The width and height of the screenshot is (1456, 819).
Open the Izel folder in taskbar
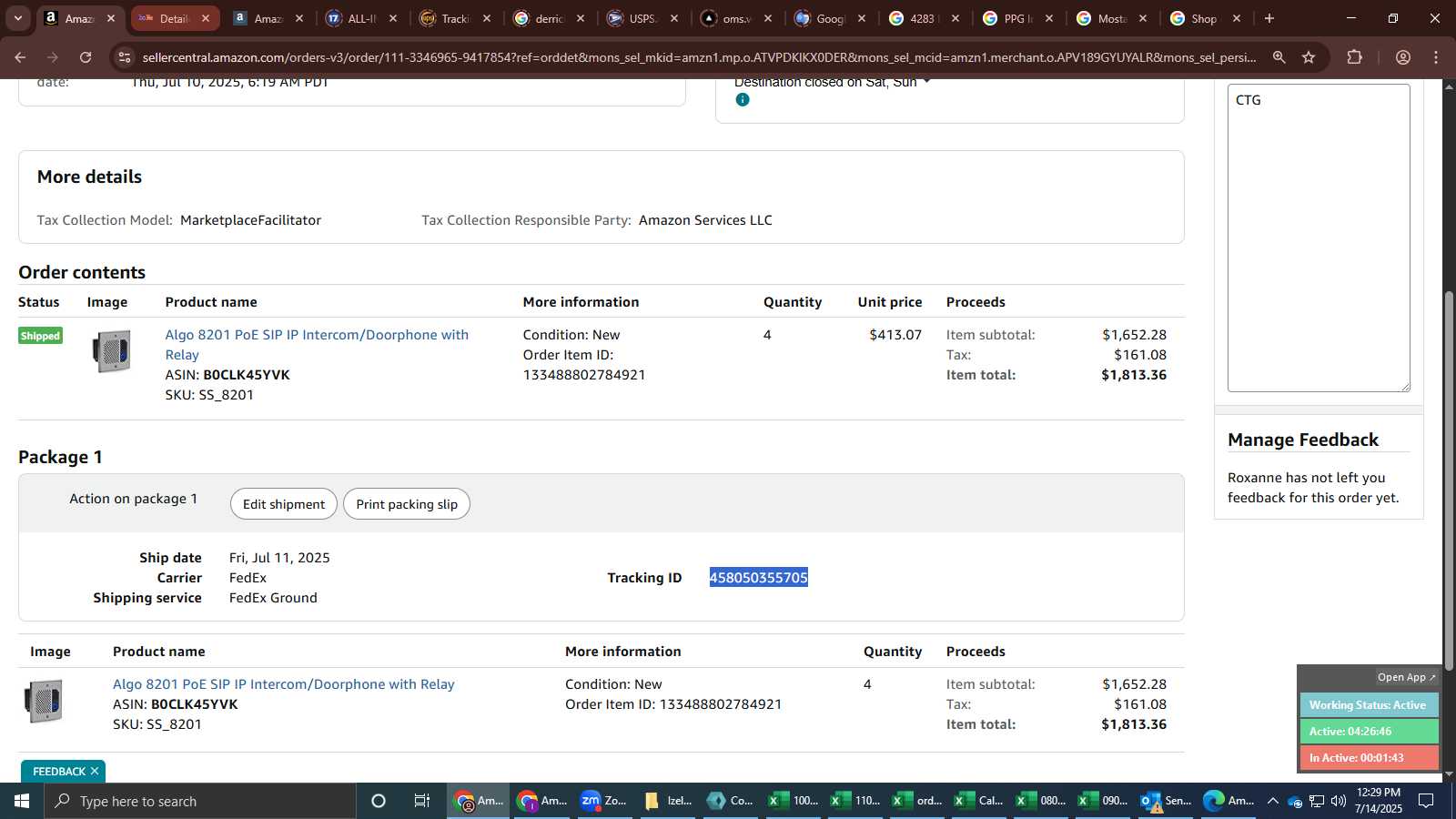(x=668, y=801)
